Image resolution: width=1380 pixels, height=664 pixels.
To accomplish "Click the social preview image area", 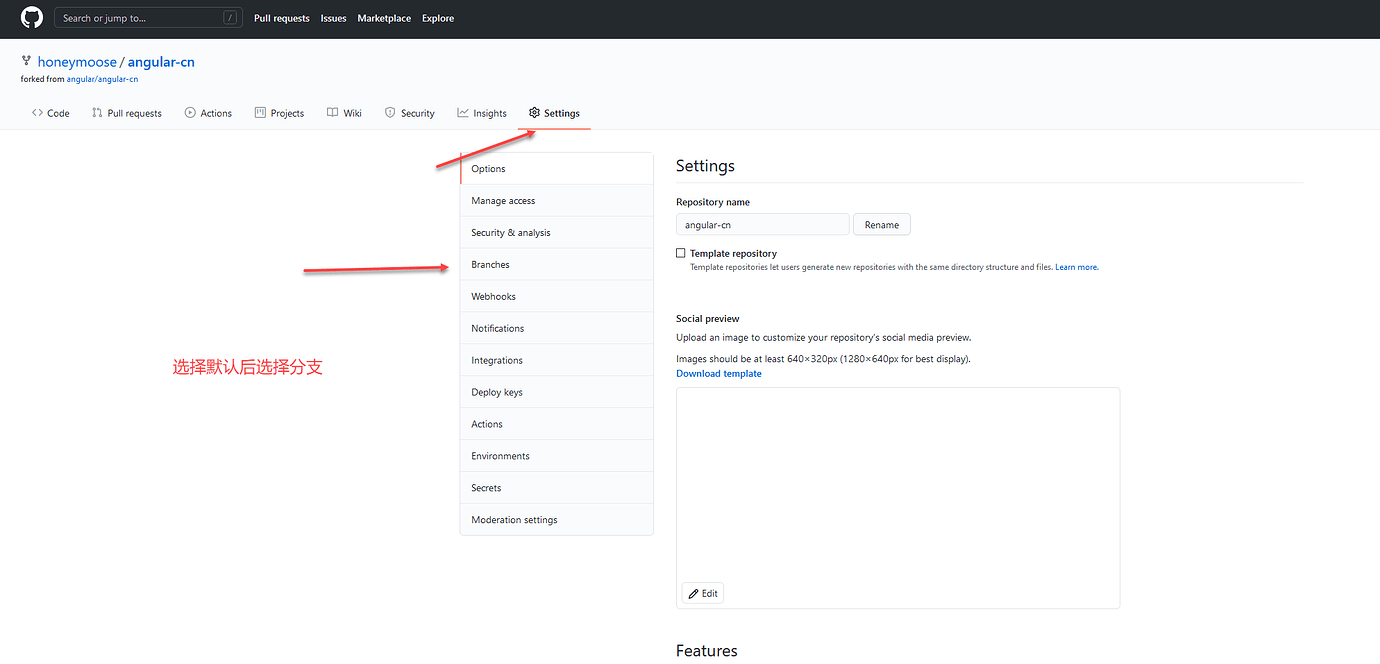I will [898, 498].
